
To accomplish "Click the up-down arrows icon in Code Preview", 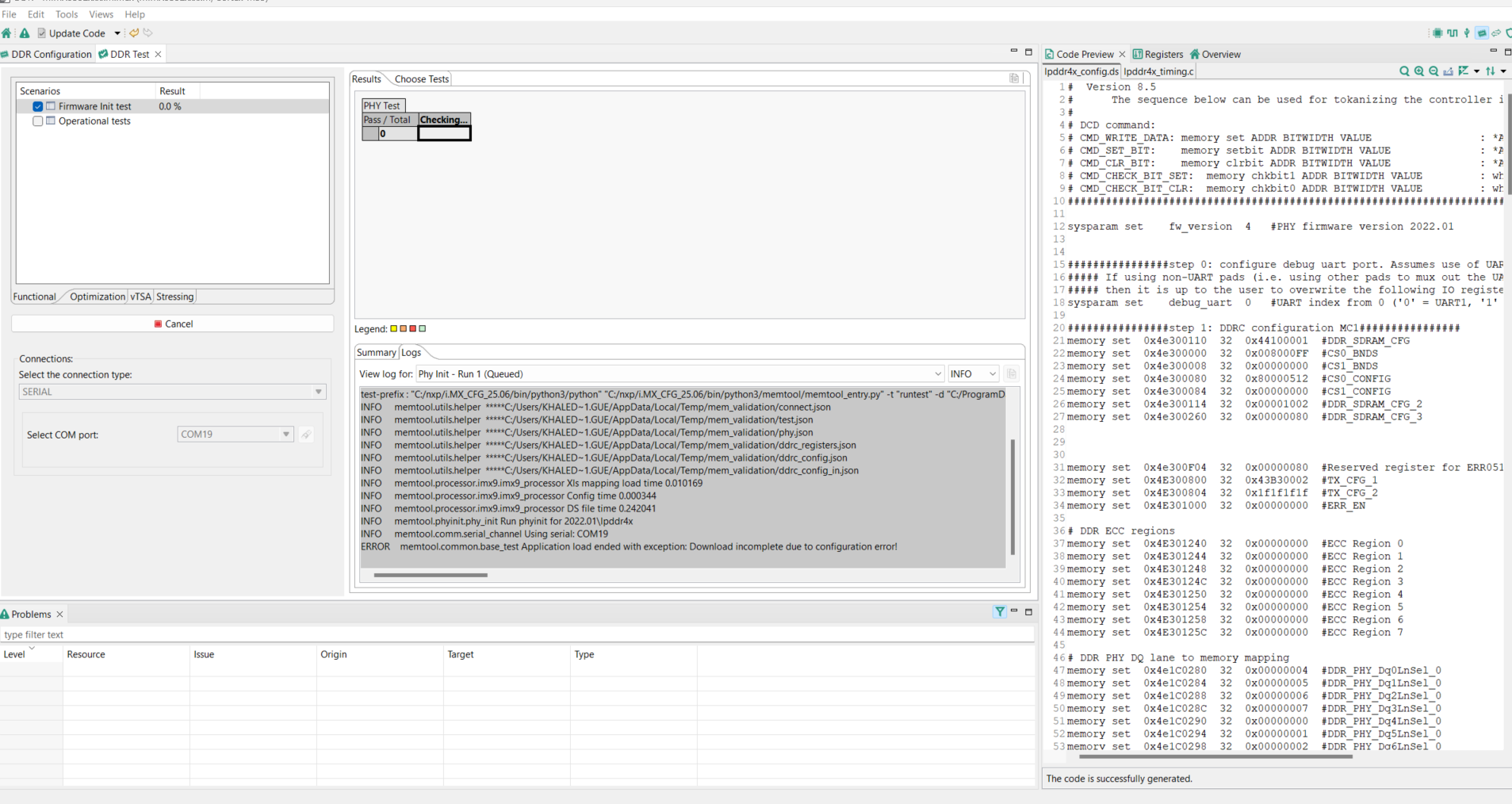I will [1491, 71].
